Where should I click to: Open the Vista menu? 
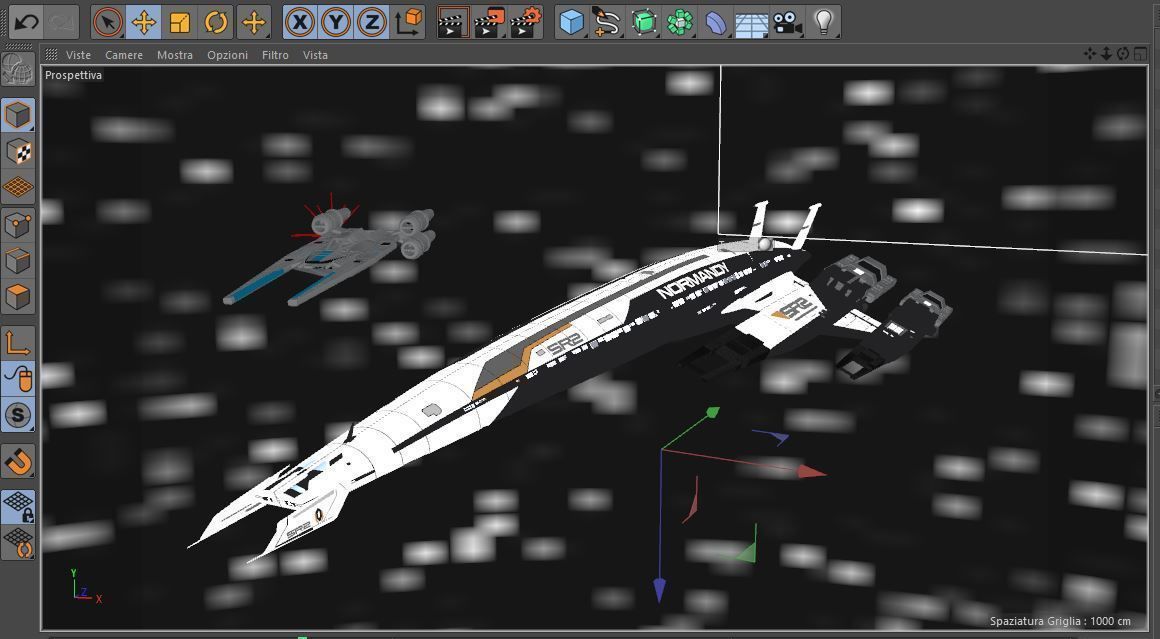click(315, 55)
